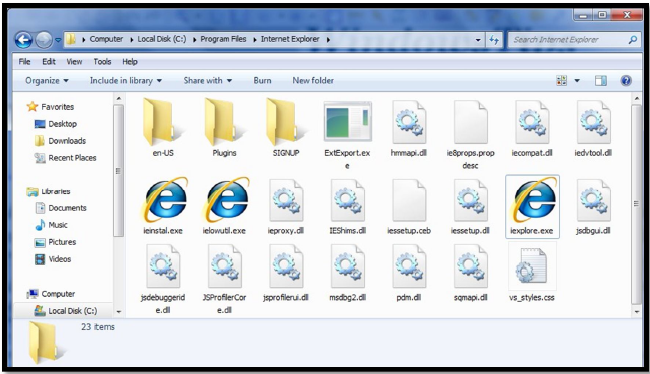Select the hmmapi.dll file
This screenshot has height=374, width=650.
tap(409, 129)
